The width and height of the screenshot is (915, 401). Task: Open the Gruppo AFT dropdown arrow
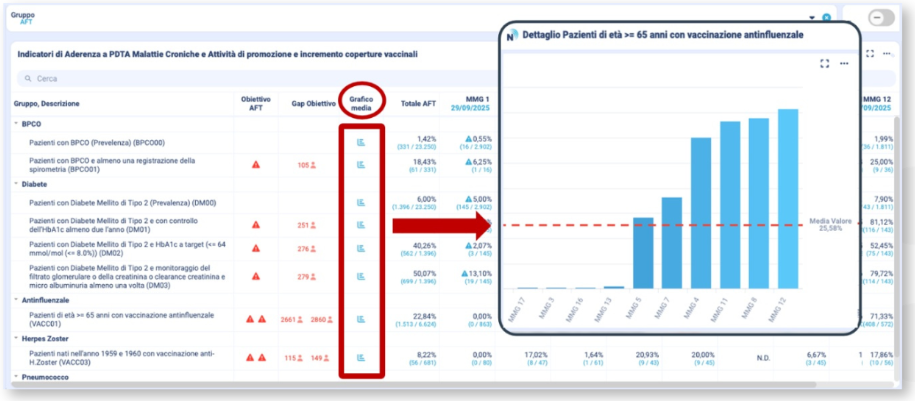pyautogui.click(x=811, y=18)
